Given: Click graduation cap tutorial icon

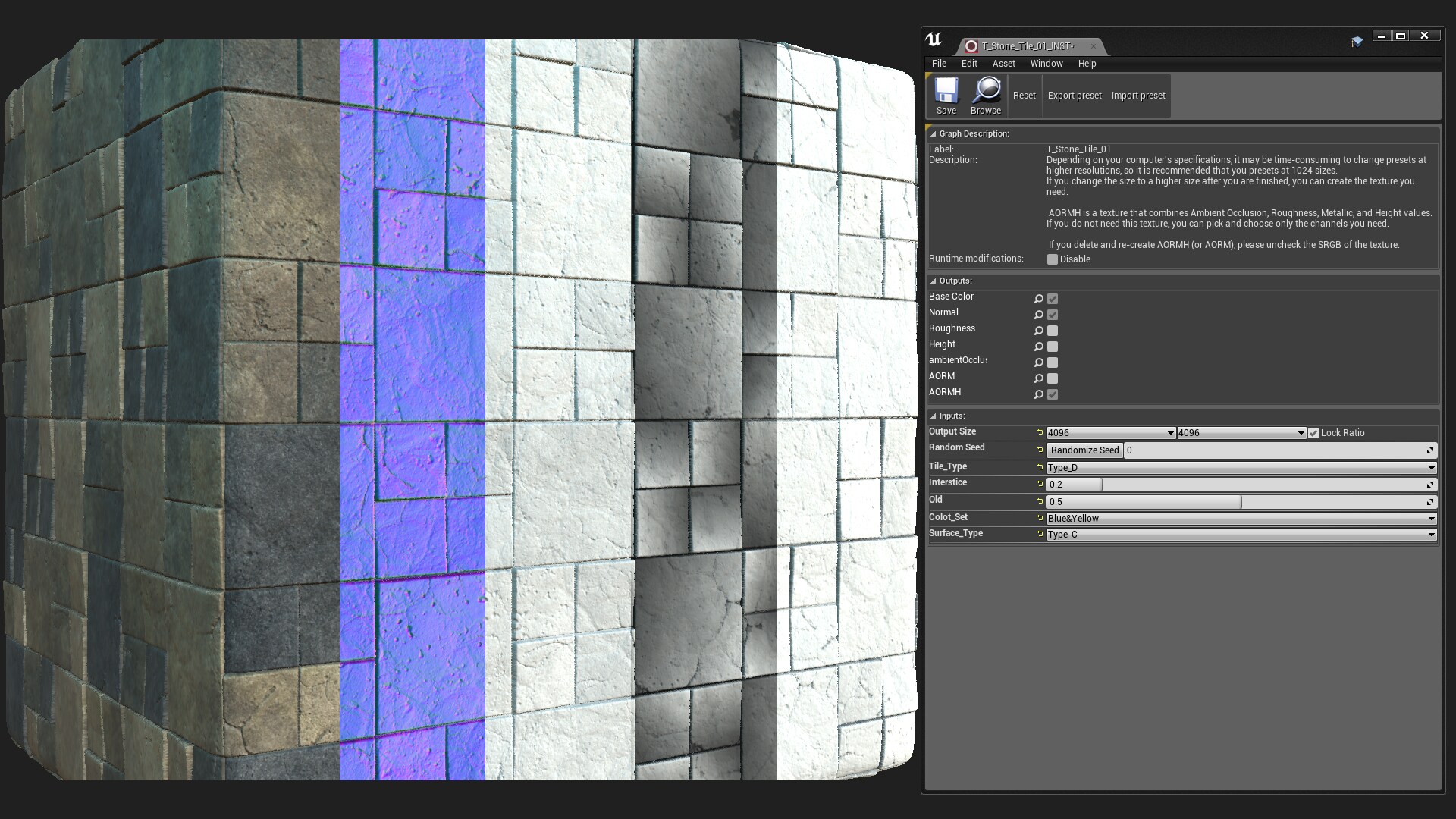Looking at the screenshot, I should click(1357, 42).
